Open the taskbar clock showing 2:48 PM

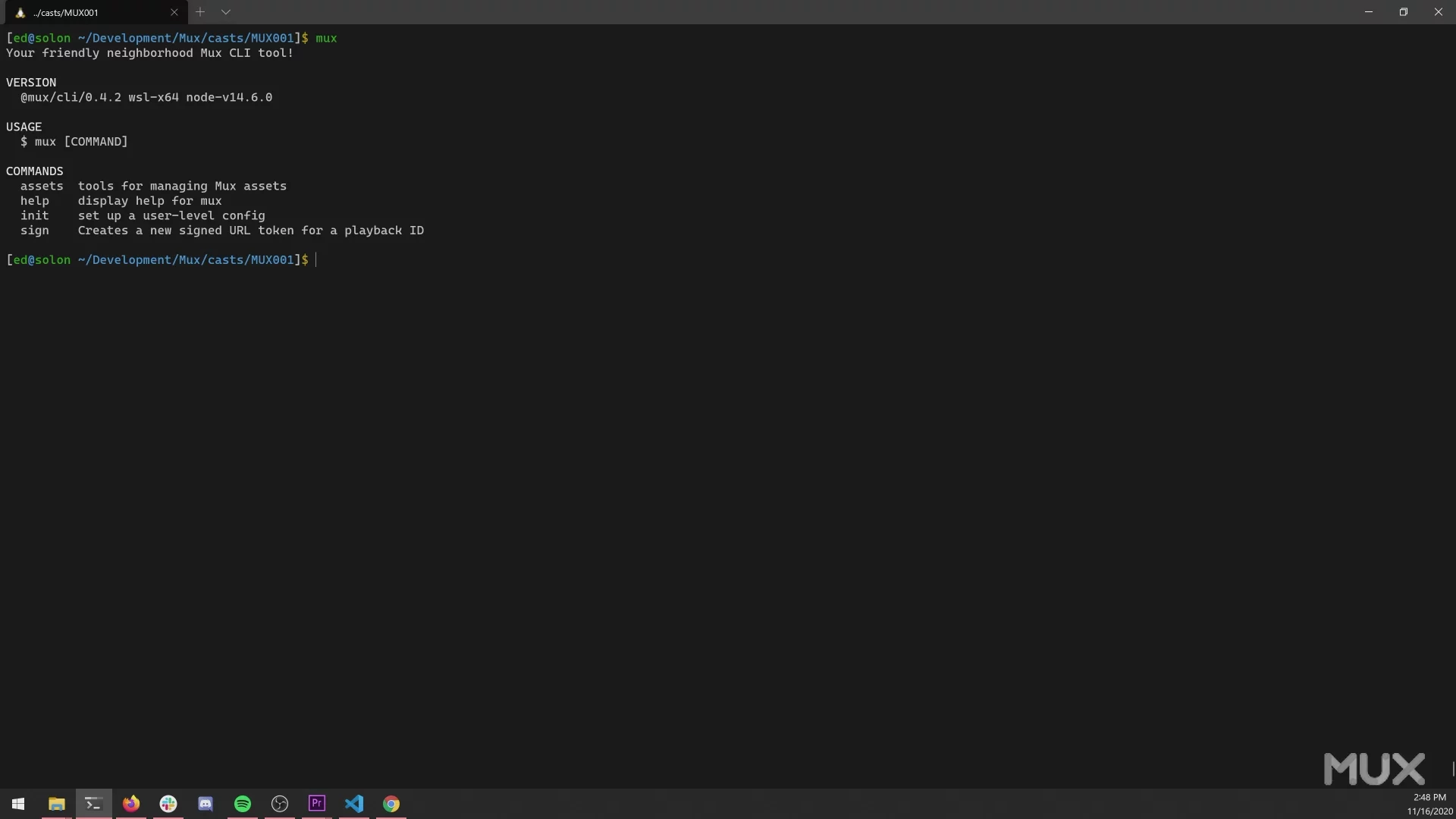pos(1429,804)
